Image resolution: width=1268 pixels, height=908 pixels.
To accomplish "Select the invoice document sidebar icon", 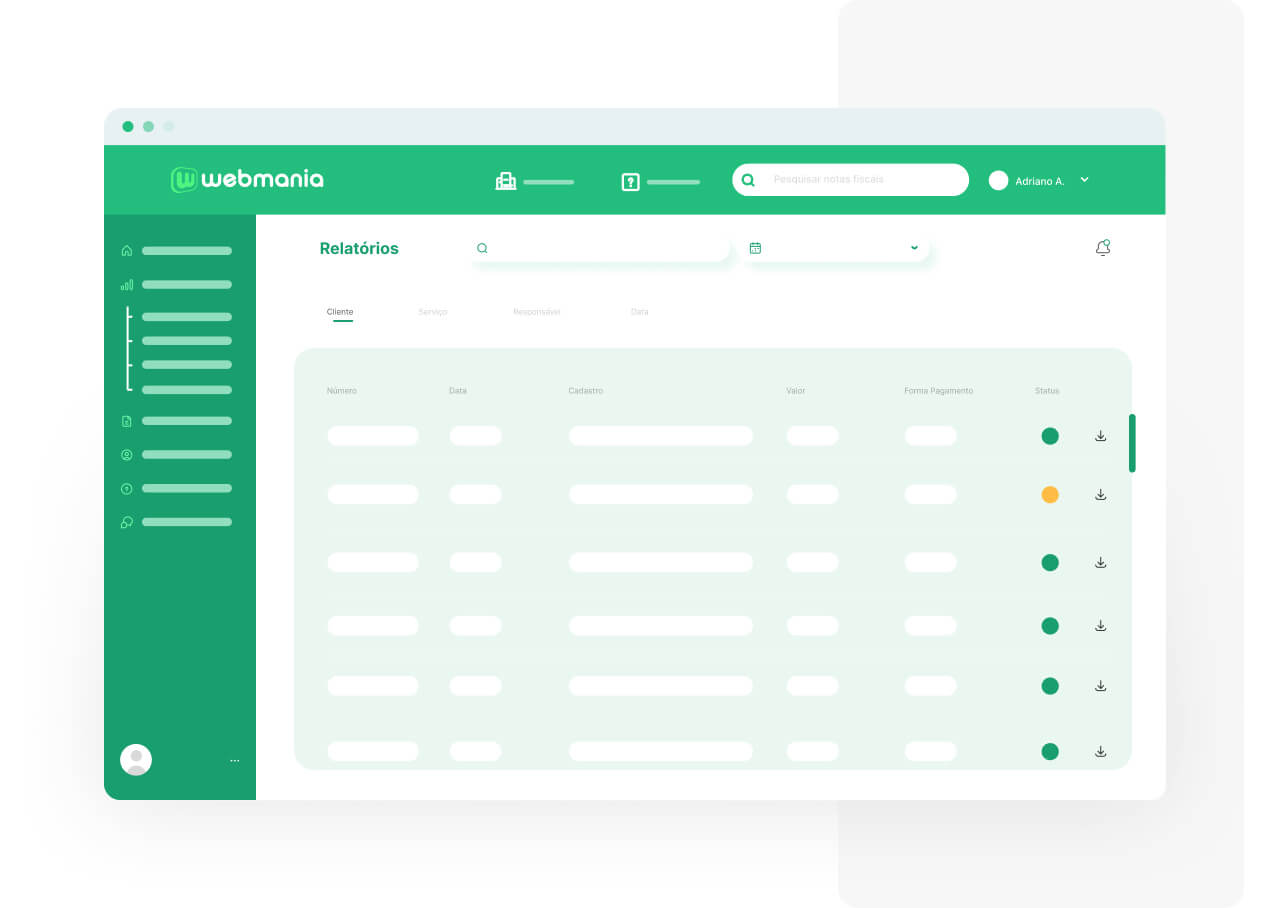I will pos(126,421).
